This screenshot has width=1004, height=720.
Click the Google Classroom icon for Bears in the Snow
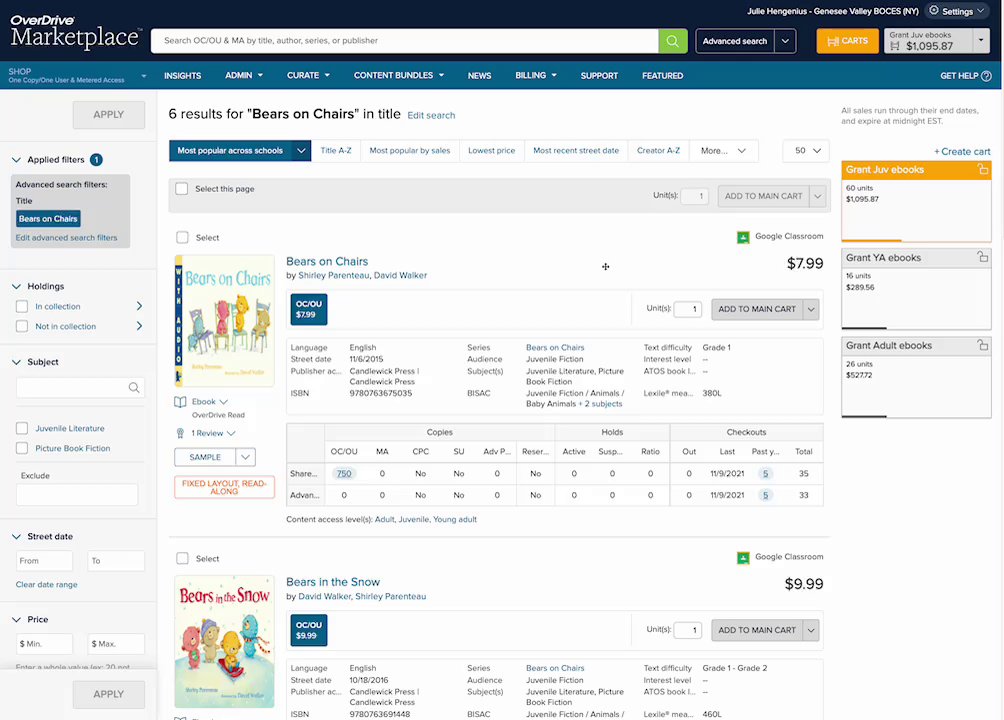click(x=743, y=558)
